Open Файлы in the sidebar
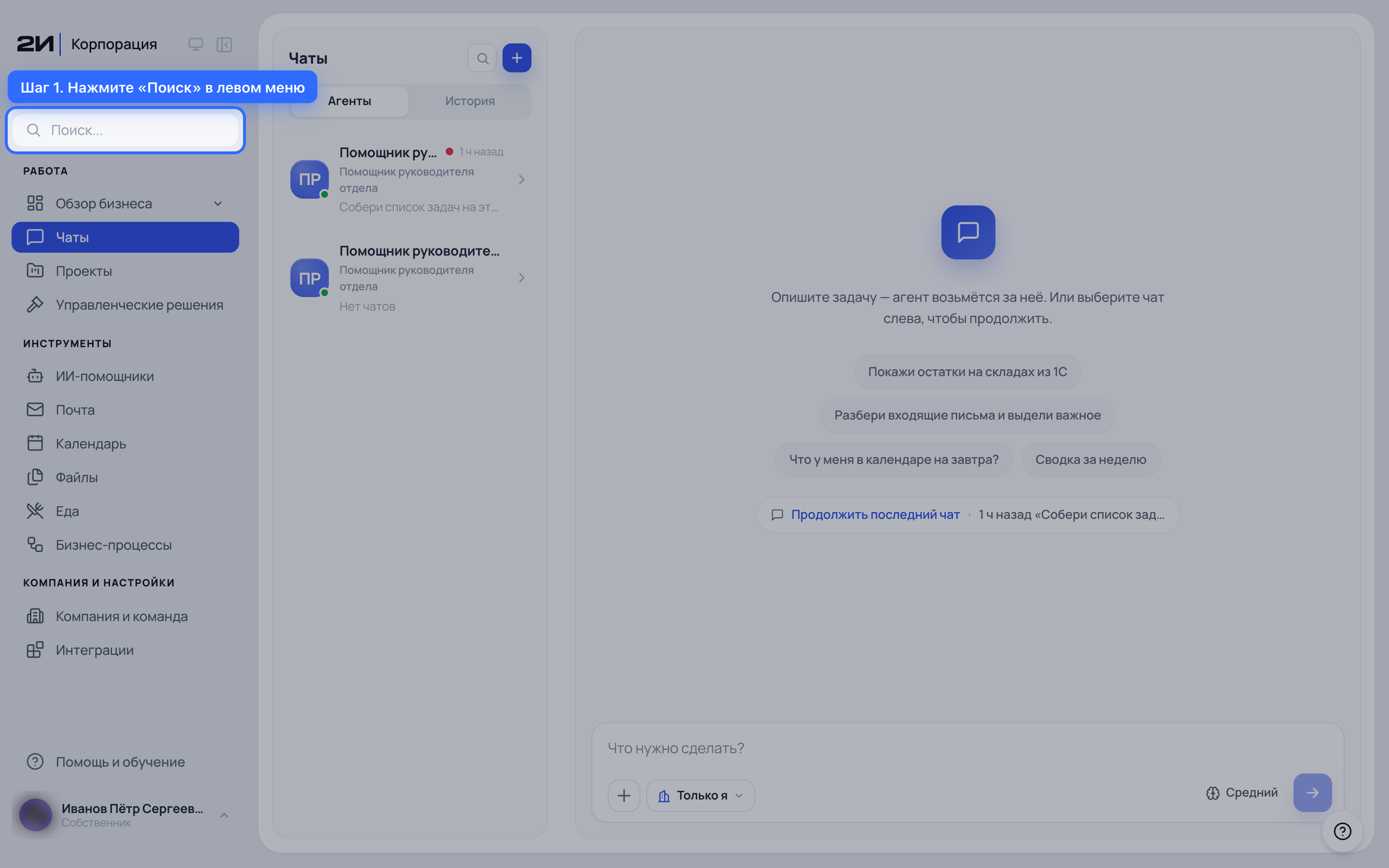 pyautogui.click(x=125, y=477)
